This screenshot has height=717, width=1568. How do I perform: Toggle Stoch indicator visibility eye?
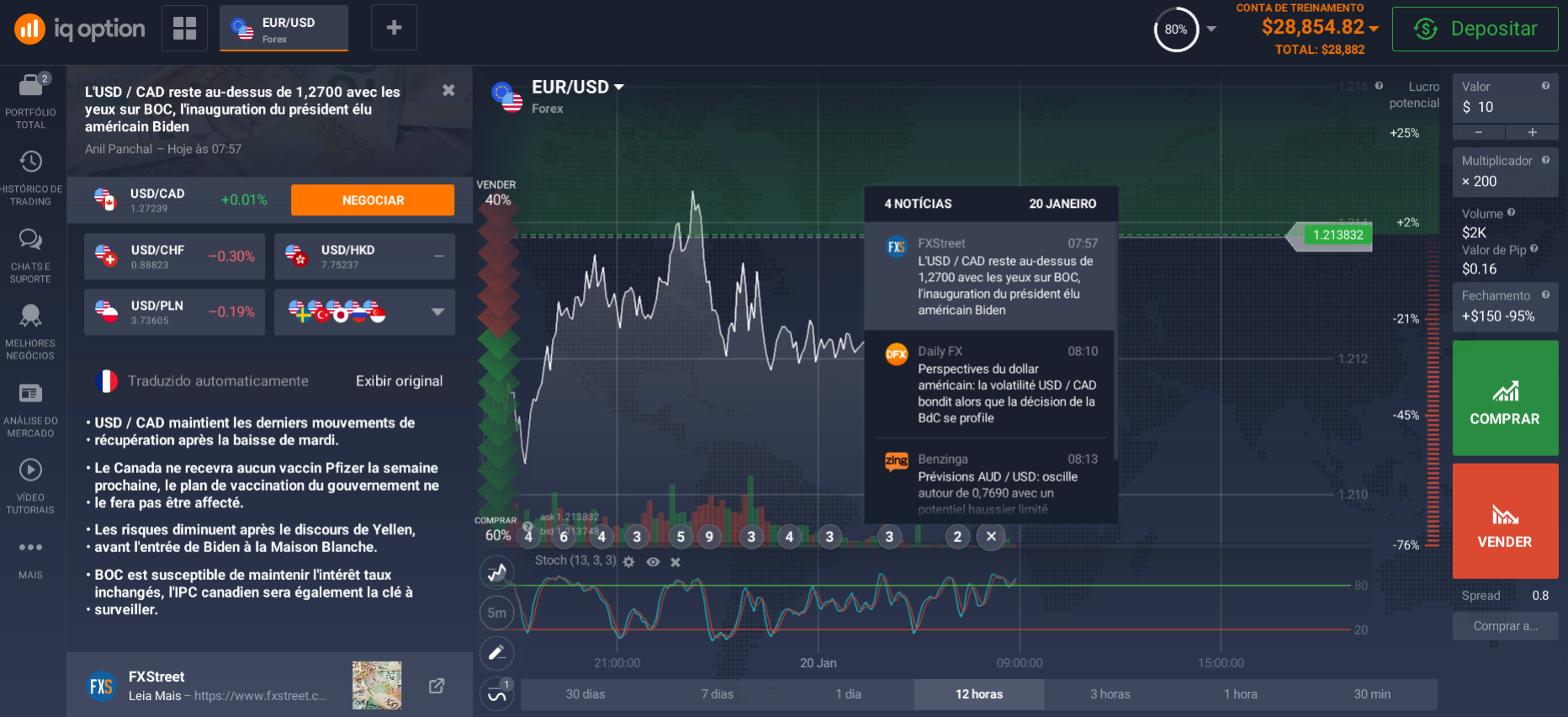coord(653,561)
